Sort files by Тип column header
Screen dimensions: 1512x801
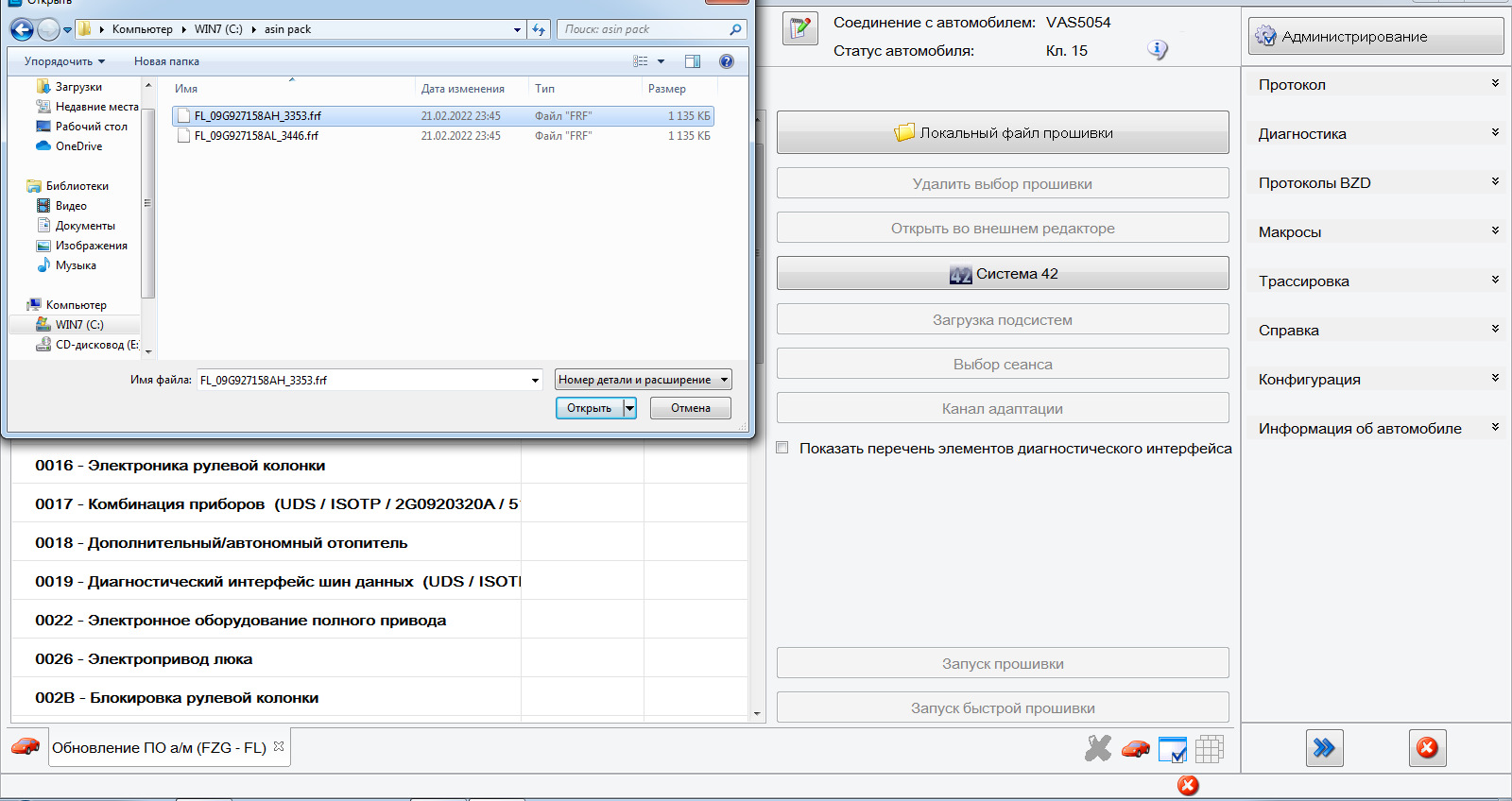pyautogui.click(x=584, y=89)
